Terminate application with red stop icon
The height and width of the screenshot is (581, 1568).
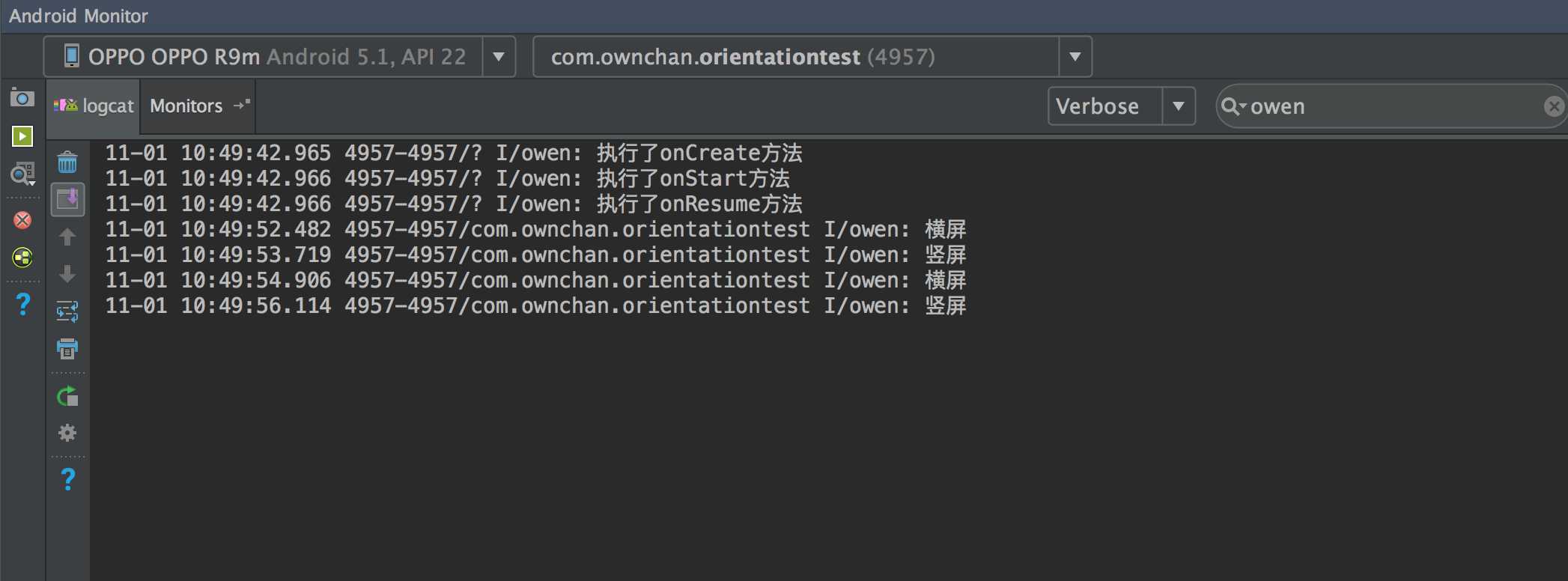[x=22, y=220]
